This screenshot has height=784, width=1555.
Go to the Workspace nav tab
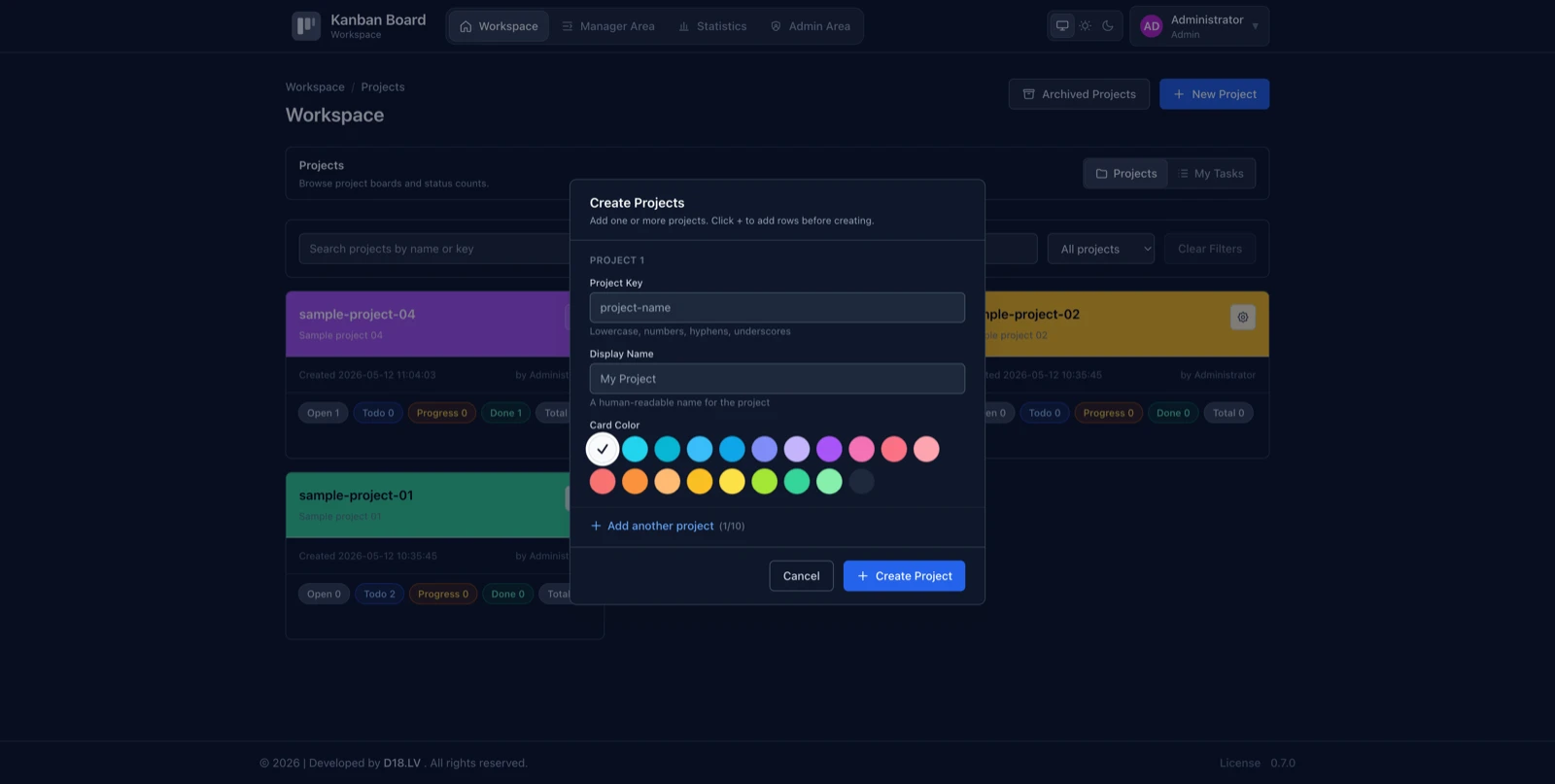[499, 26]
